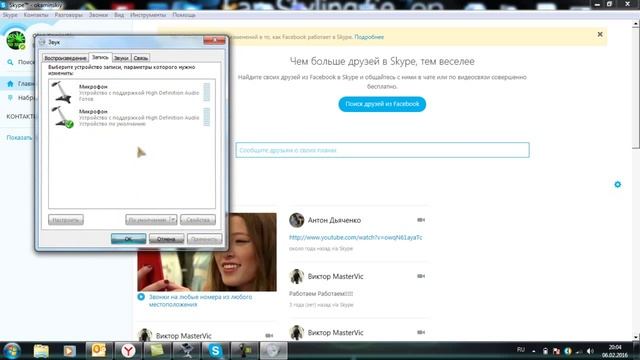The width and height of the screenshot is (640, 360).
Task: Open the dial pad icon Набрать
Action: coord(10,98)
